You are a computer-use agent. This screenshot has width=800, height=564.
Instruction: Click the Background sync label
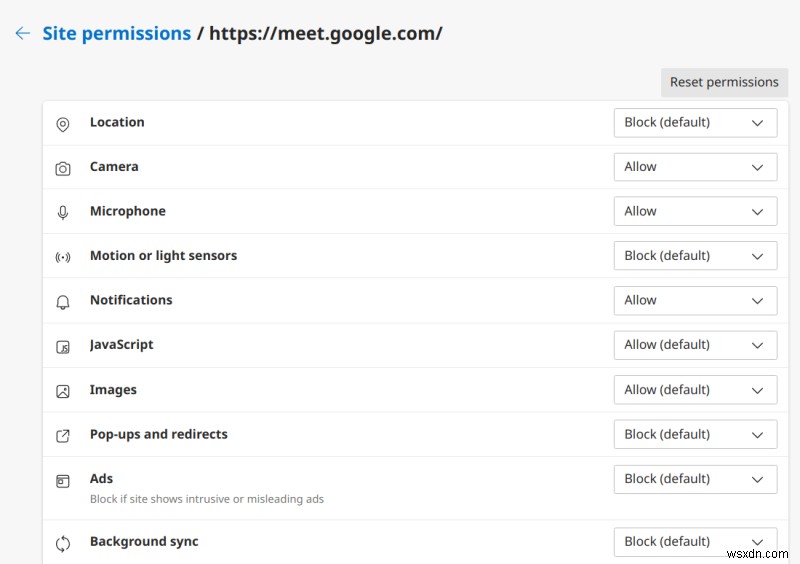click(x=144, y=542)
